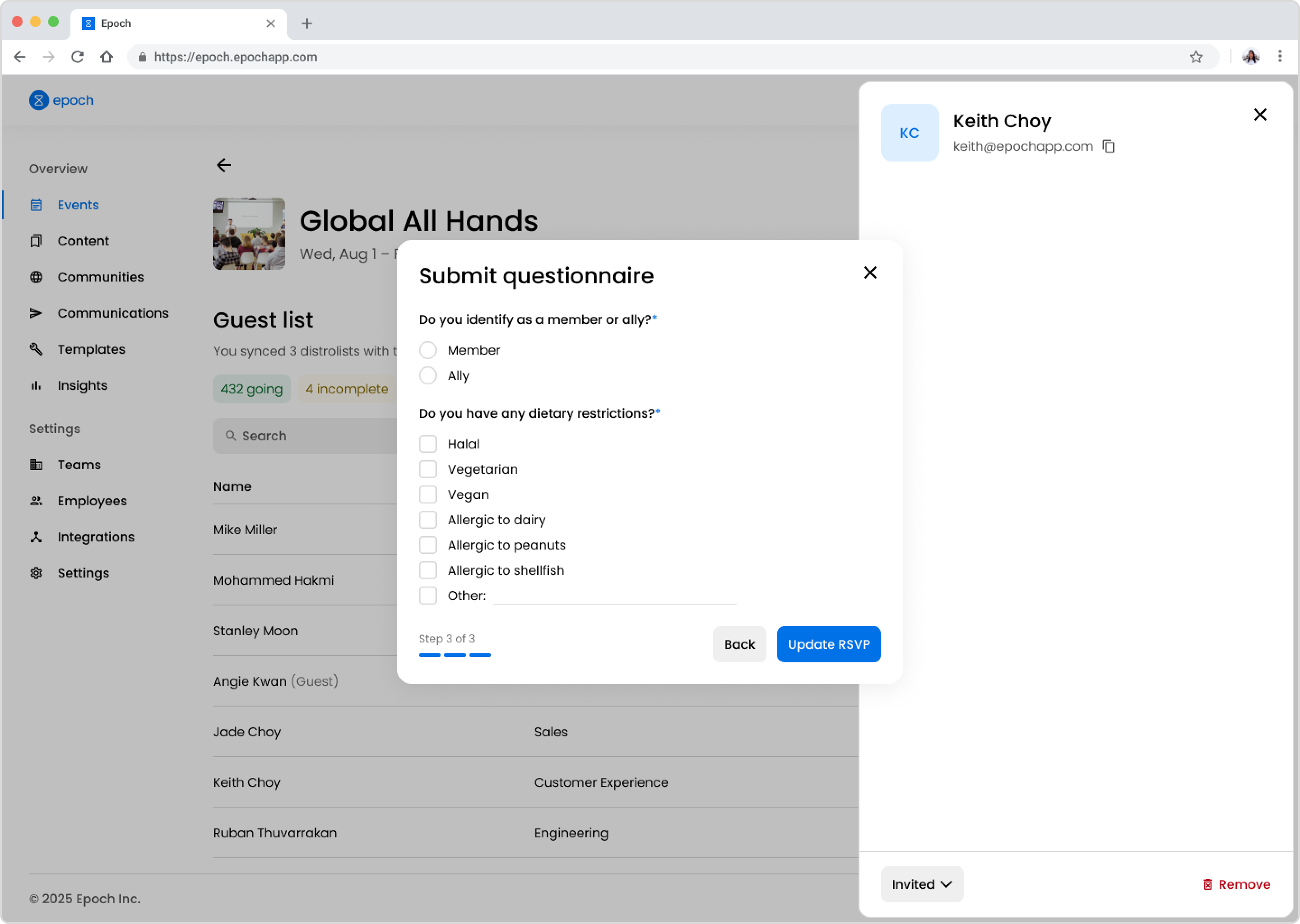Click the Communities globe icon
The image size is (1300, 924).
click(x=36, y=277)
